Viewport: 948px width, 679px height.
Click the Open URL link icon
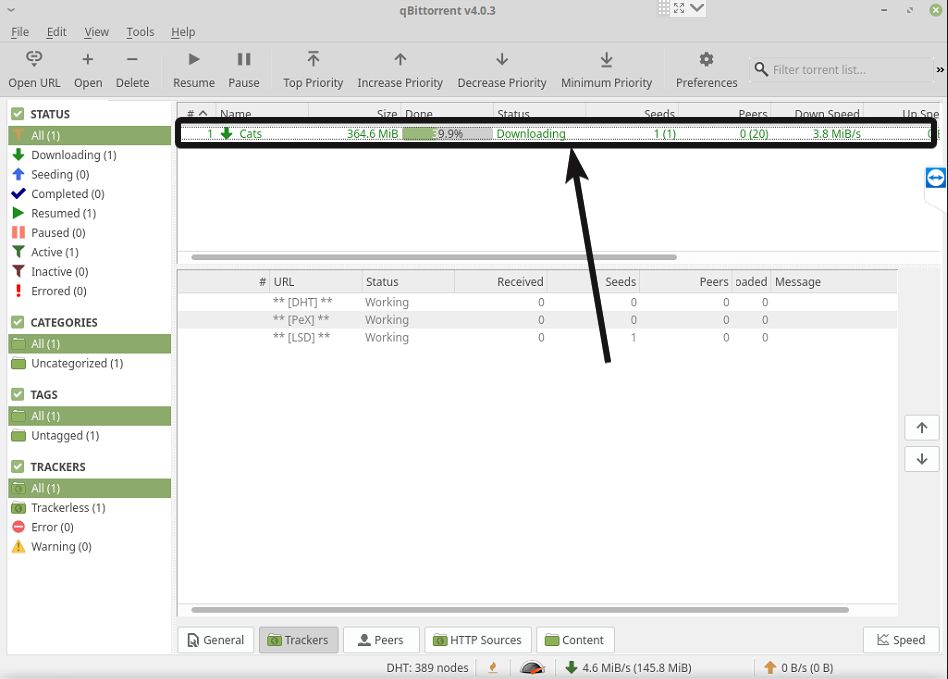click(x=34, y=59)
